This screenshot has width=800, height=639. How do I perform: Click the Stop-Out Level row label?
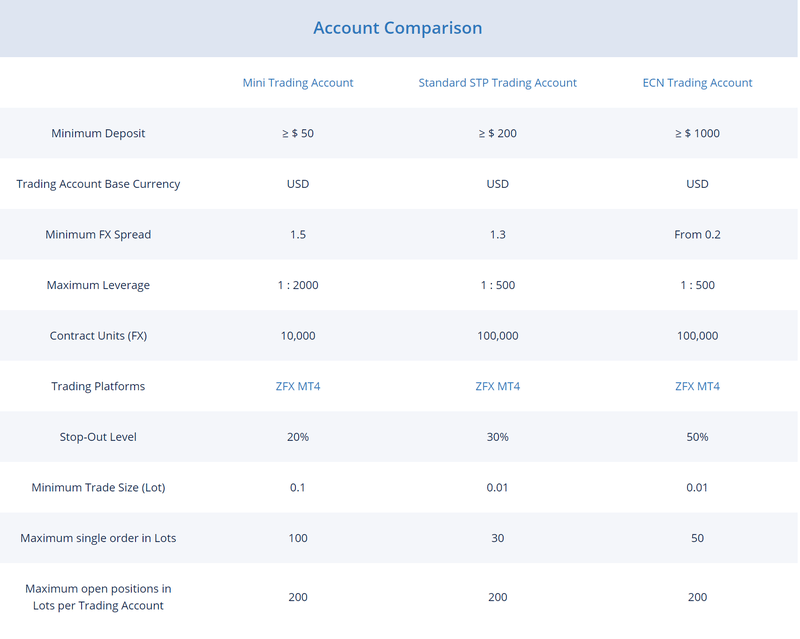98,437
